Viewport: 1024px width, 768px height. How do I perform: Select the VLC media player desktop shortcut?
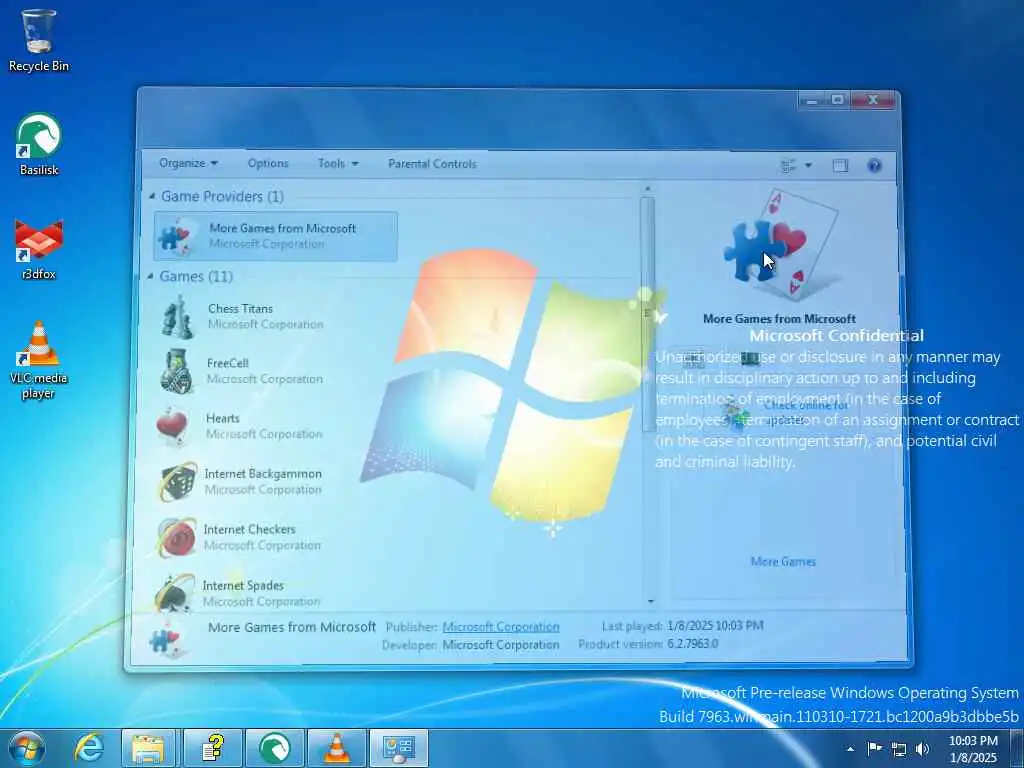[39, 360]
